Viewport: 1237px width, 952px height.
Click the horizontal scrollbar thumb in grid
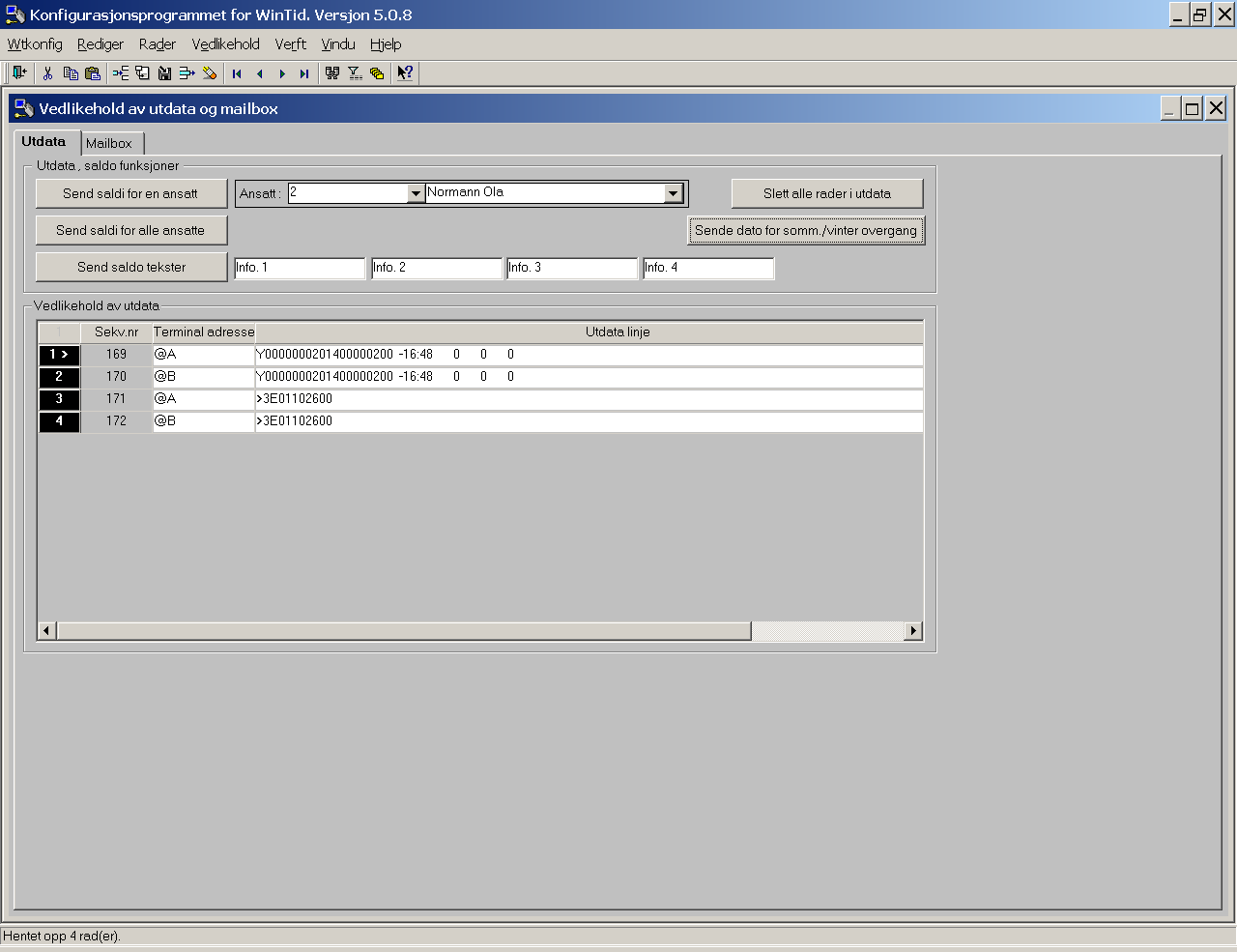coord(404,631)
